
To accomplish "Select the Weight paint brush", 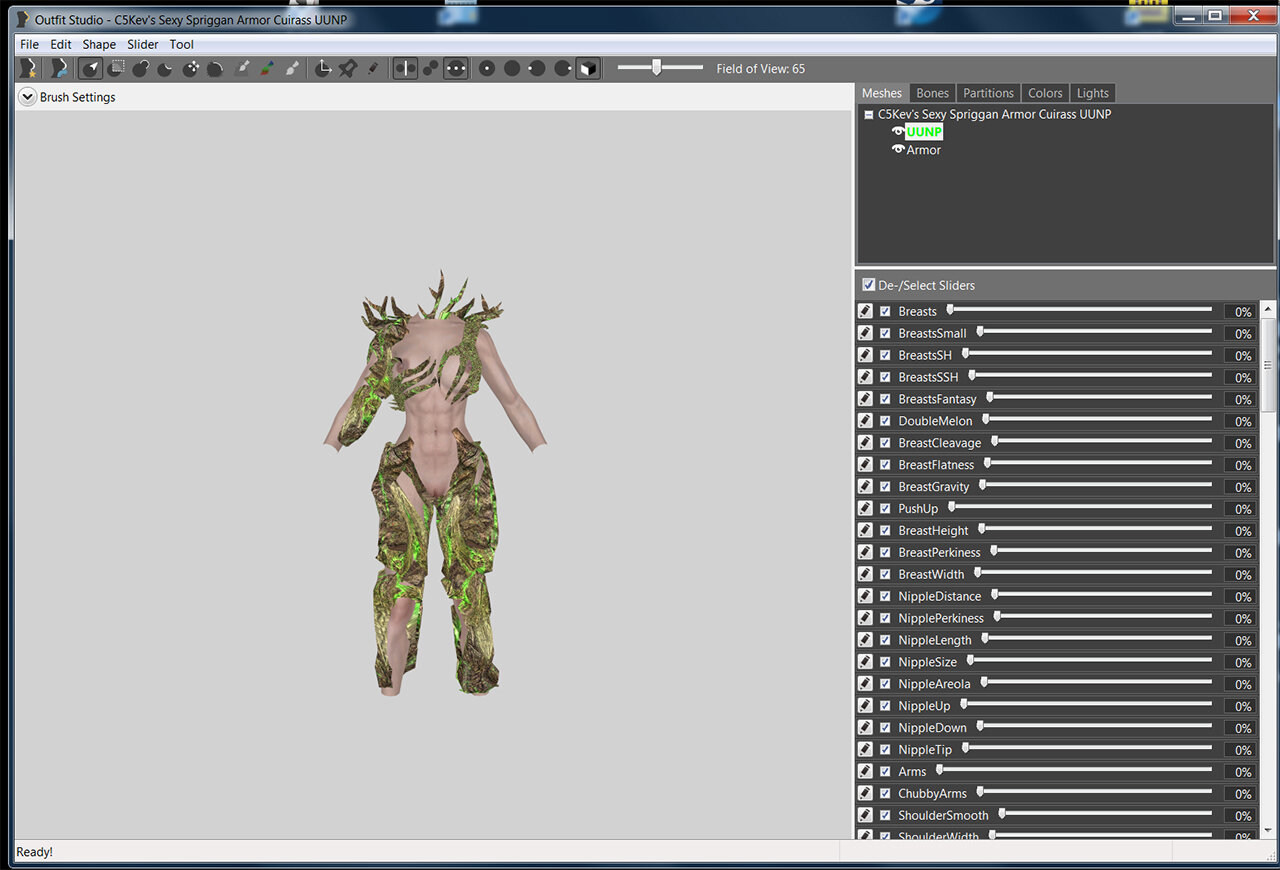I will [241, 68].
